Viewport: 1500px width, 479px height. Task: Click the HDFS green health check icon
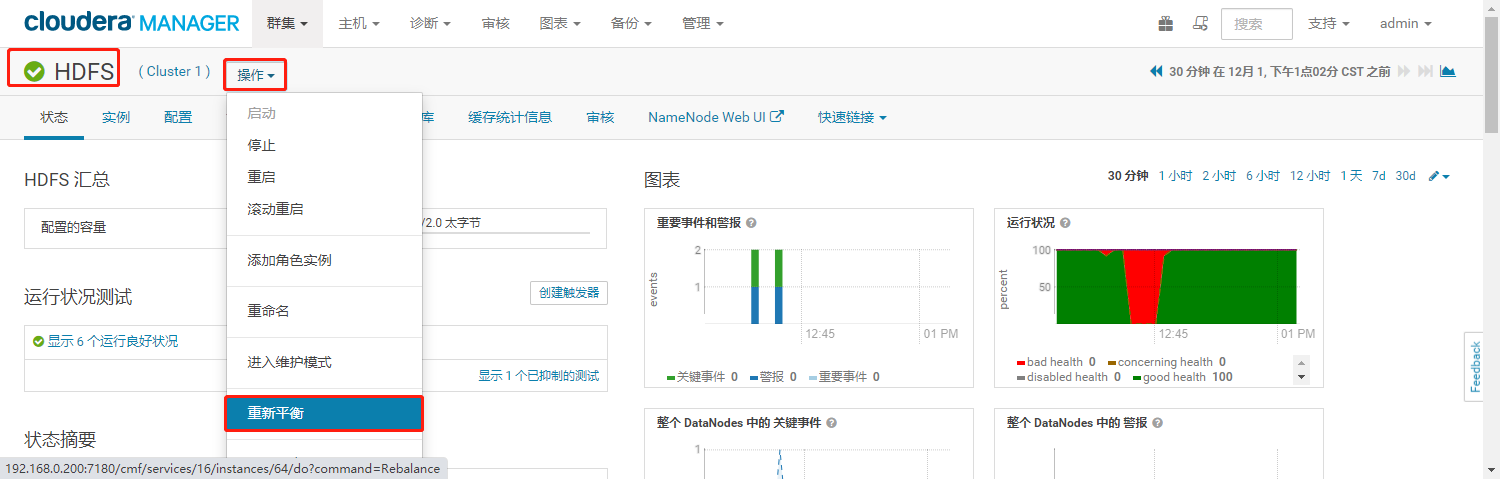(34, 71)
